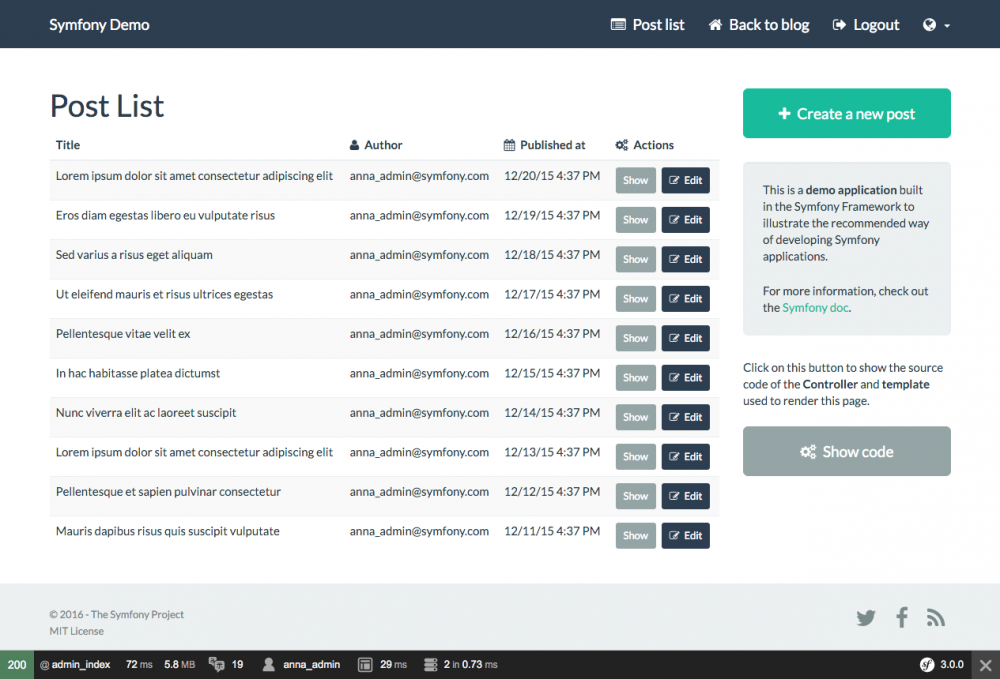This screenshot has height=679, width=1000.
Task: Edit the 12/20/15 Lorem ipsum post
Action: tap(686, 180)
